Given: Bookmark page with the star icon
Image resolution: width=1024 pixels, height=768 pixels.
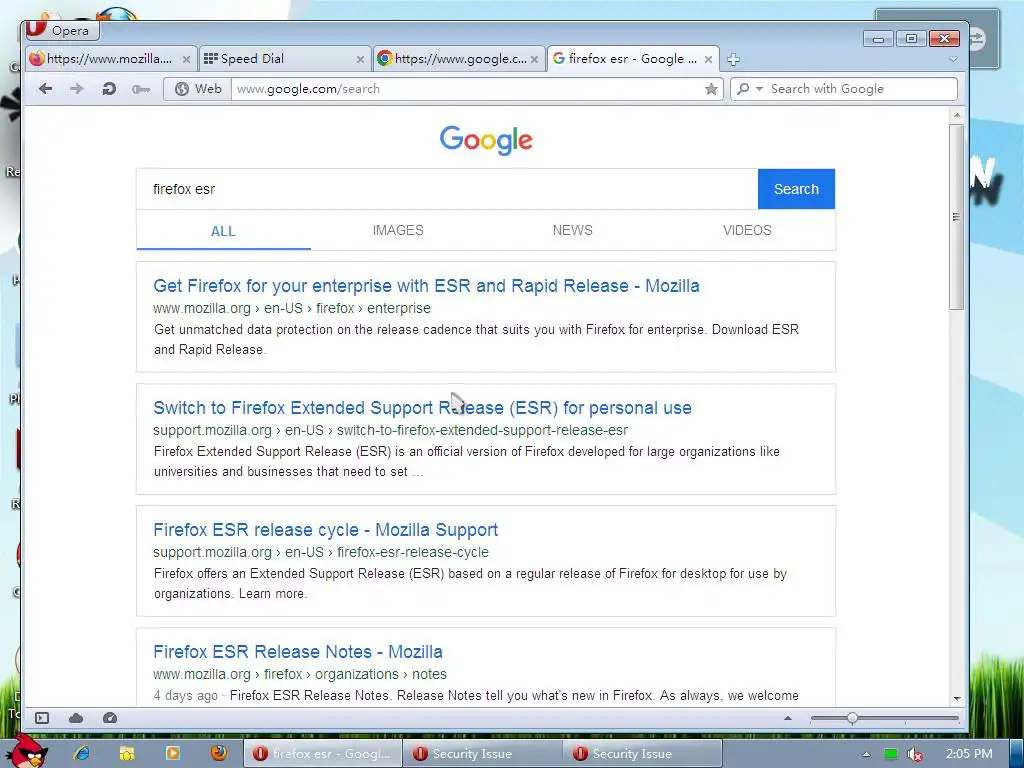Looking at the screenshot, I should click(711, 89).
